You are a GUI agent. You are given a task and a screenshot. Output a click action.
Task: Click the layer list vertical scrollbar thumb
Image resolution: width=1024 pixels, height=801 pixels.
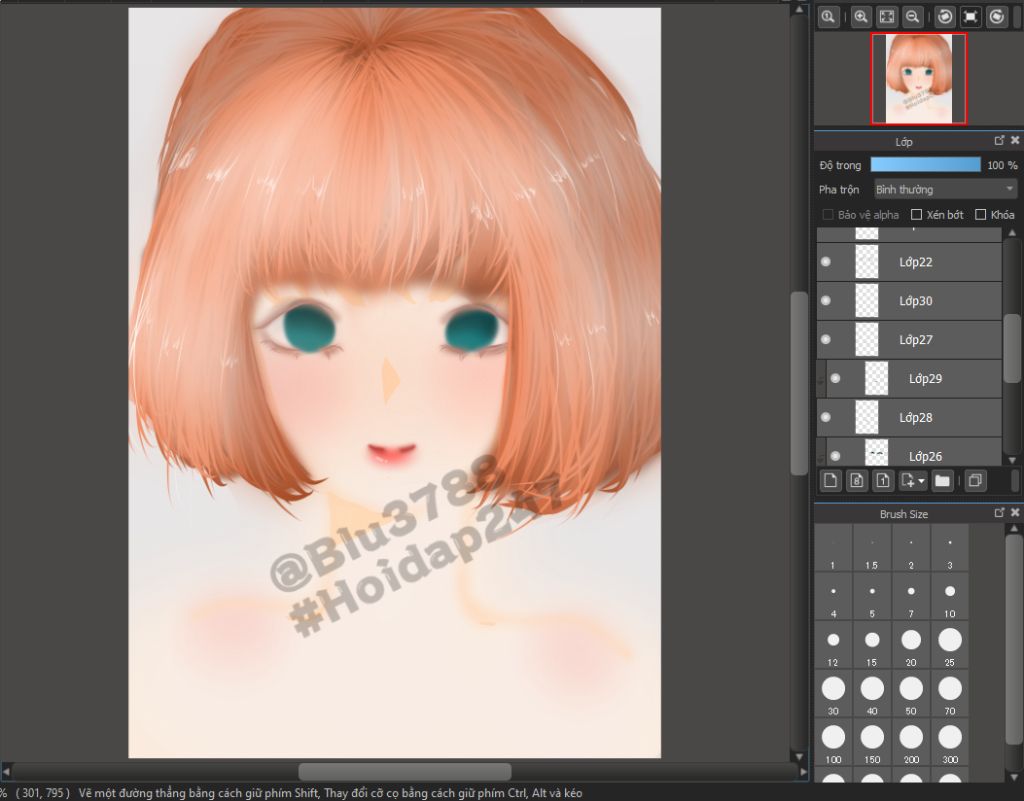(x=1012, y=348)
